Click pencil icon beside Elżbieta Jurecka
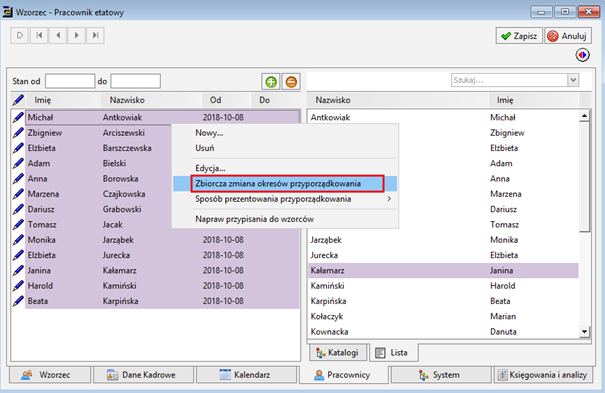 coord(18,255)
